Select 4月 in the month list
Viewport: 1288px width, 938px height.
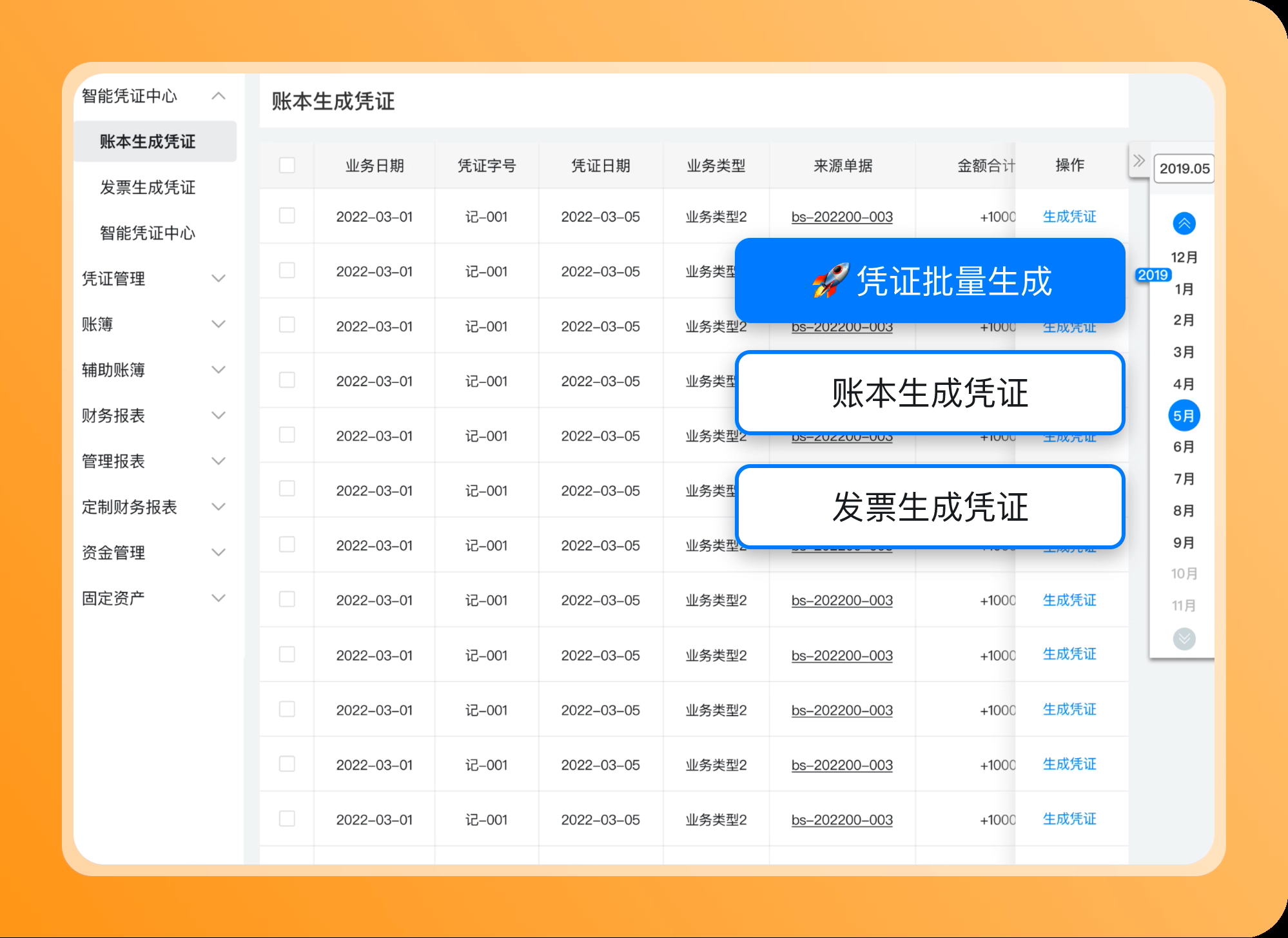tap(1184, 384)
